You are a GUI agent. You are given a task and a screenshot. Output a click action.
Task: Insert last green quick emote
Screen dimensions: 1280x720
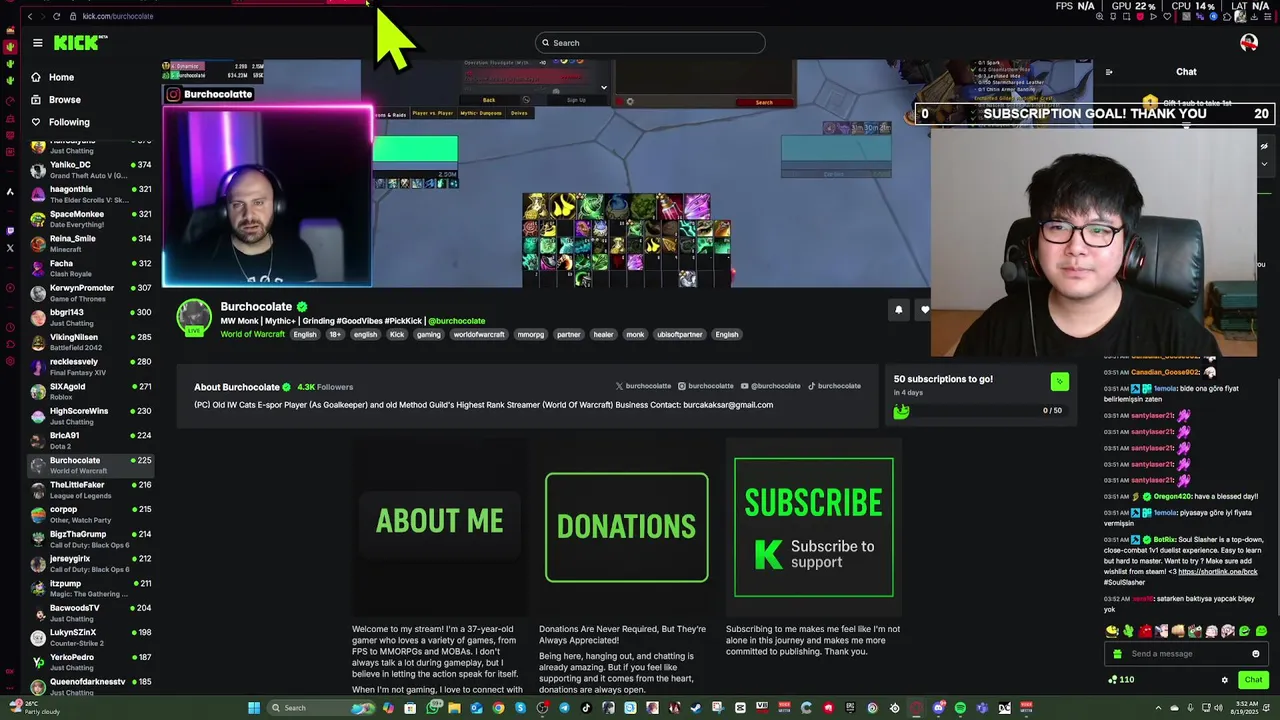(1261, 631)
